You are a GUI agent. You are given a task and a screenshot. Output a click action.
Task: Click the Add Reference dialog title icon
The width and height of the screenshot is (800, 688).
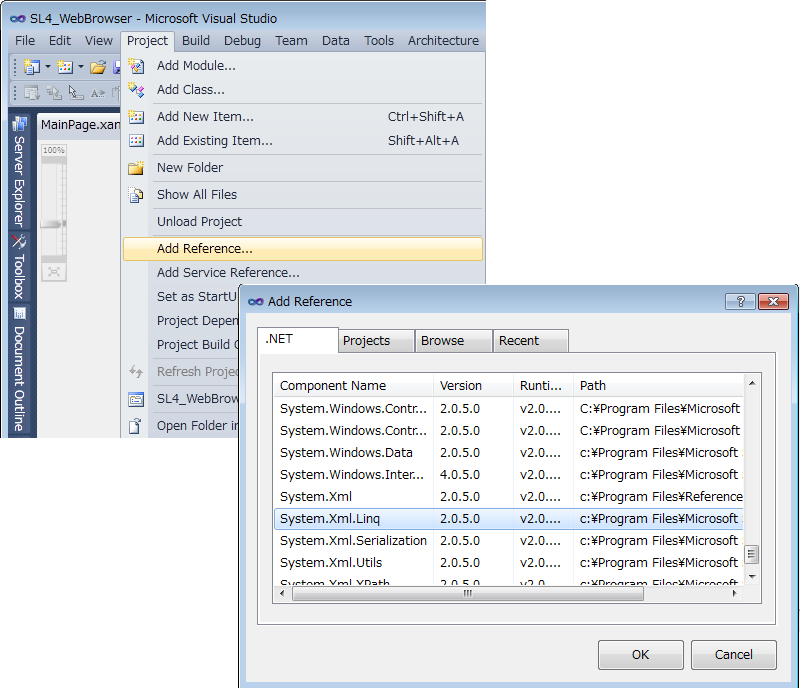click(x=256, y=302)
